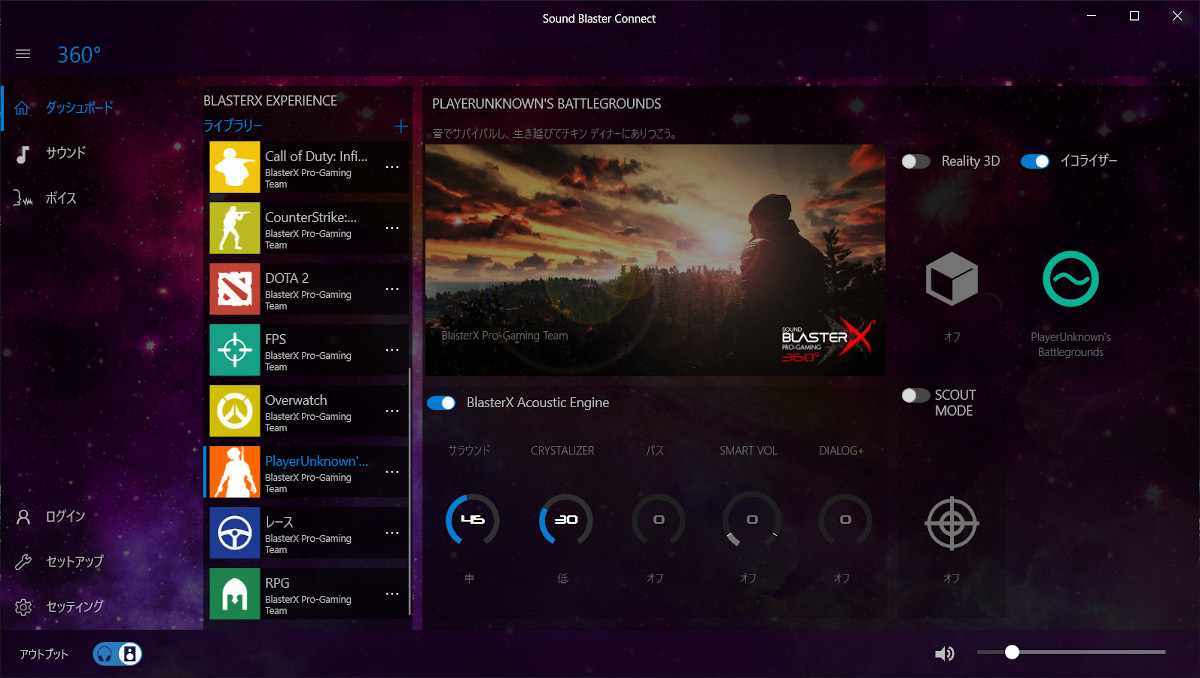The image size is (1200, 678).
Task: Click the BLASTERX EXPERIENCE heading
Action: point(270,100)
